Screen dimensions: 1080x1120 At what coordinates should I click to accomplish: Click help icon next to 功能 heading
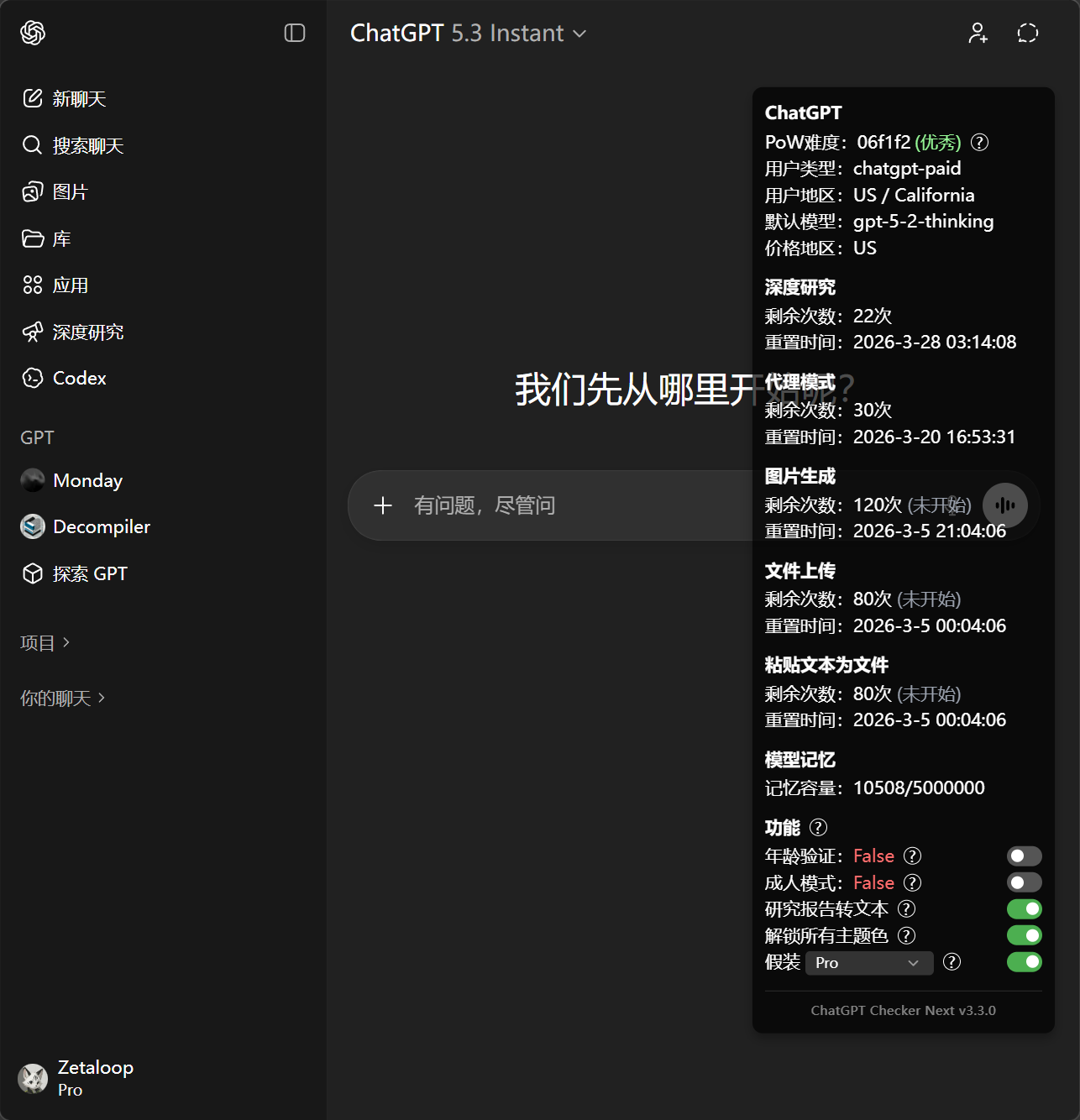point(818,828)
